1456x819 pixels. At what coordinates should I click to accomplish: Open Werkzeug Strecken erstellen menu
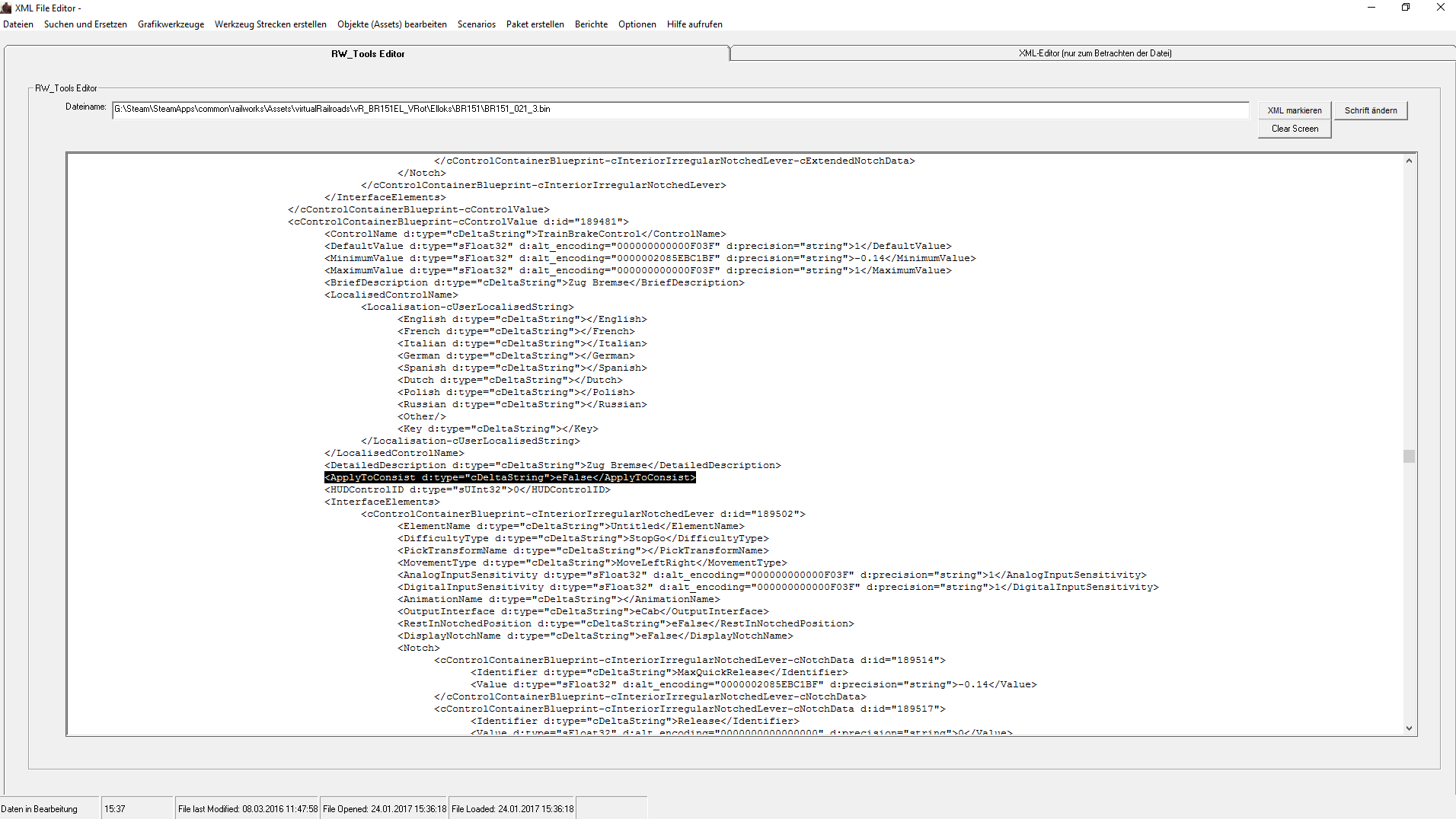coord(270,24)
